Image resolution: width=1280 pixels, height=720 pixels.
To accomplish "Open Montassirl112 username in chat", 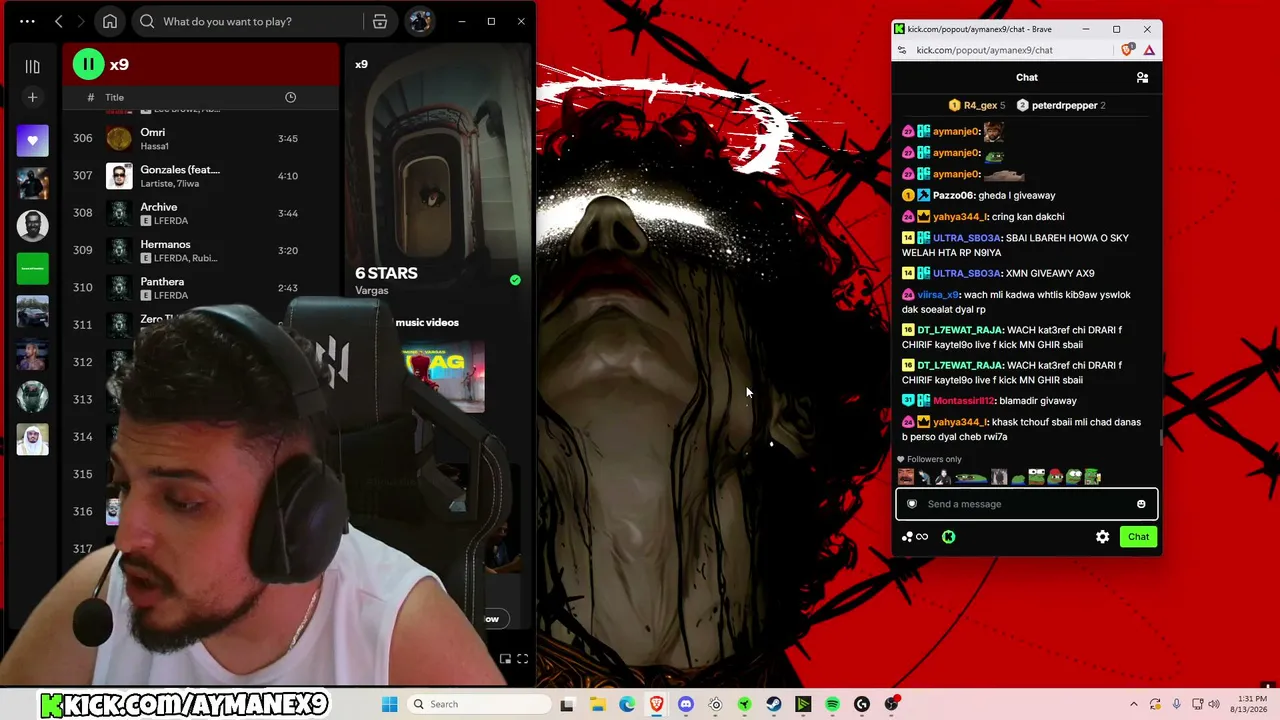I will [964, 401].
